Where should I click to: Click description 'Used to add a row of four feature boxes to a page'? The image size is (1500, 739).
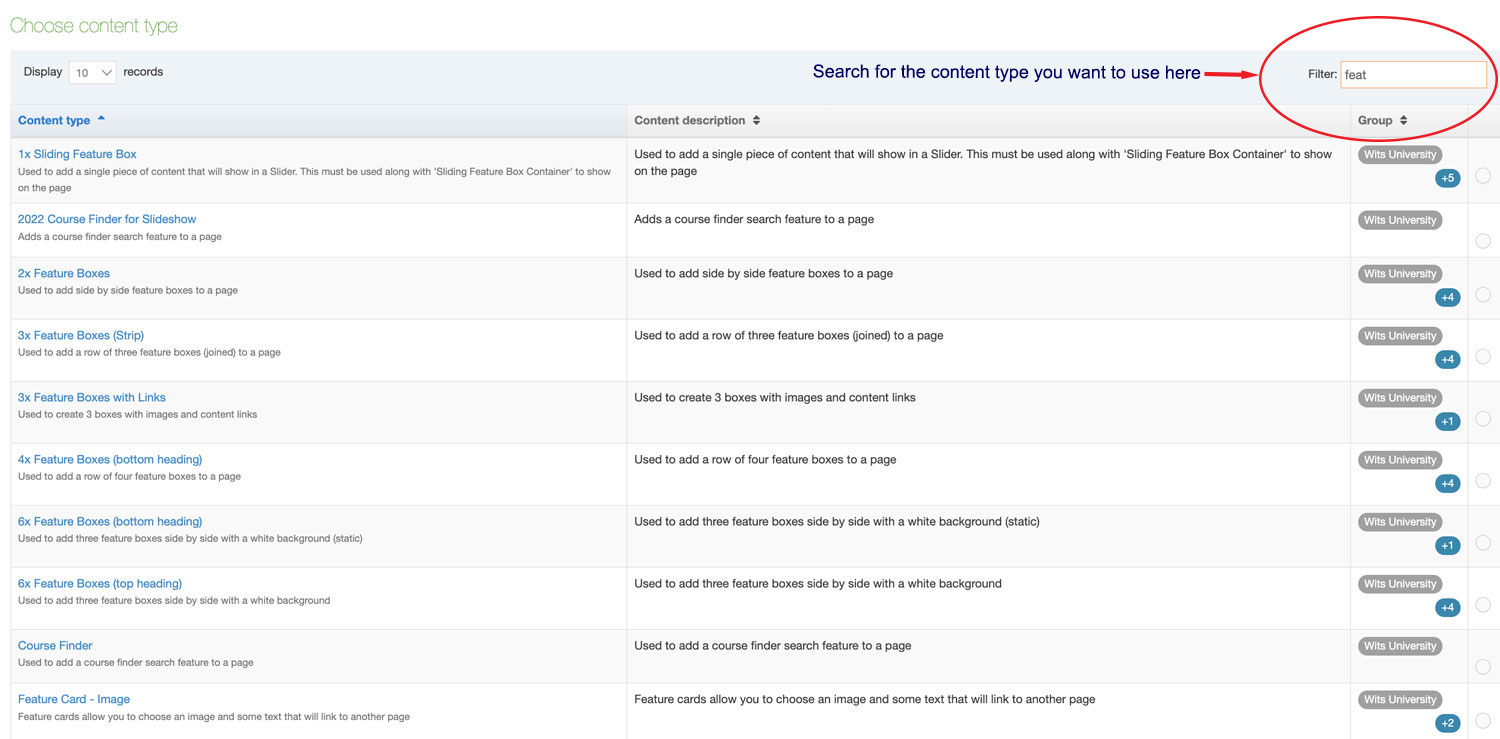click(x=765, y=459)
